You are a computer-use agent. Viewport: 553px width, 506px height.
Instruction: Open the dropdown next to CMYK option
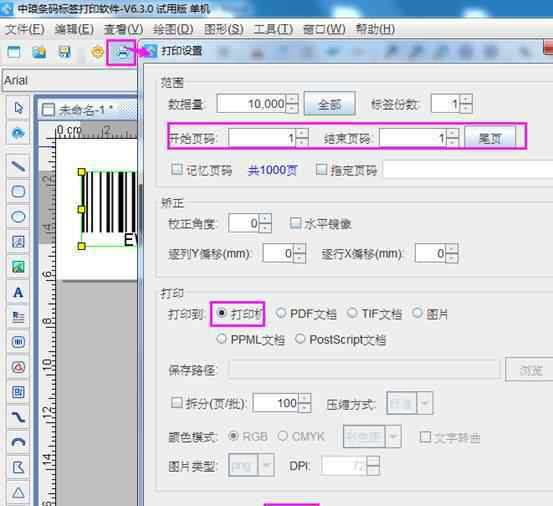393,437
